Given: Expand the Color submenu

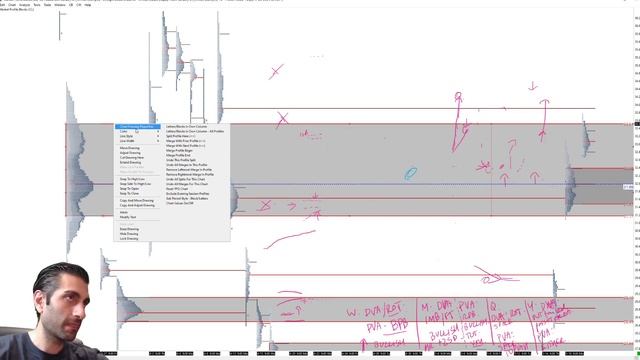Looking at the screenshot, I should (137, 131).
